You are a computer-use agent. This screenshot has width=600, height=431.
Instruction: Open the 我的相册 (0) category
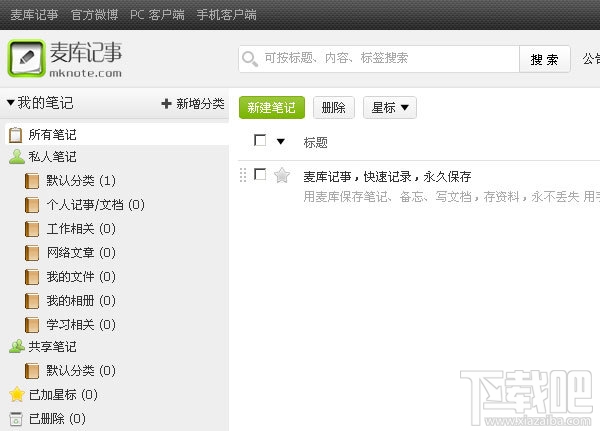tap(81, 301)
